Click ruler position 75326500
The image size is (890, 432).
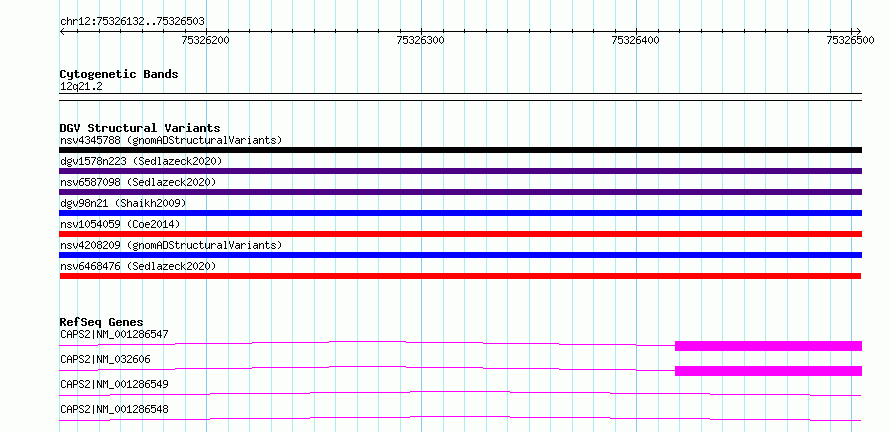tap(851, 40)
